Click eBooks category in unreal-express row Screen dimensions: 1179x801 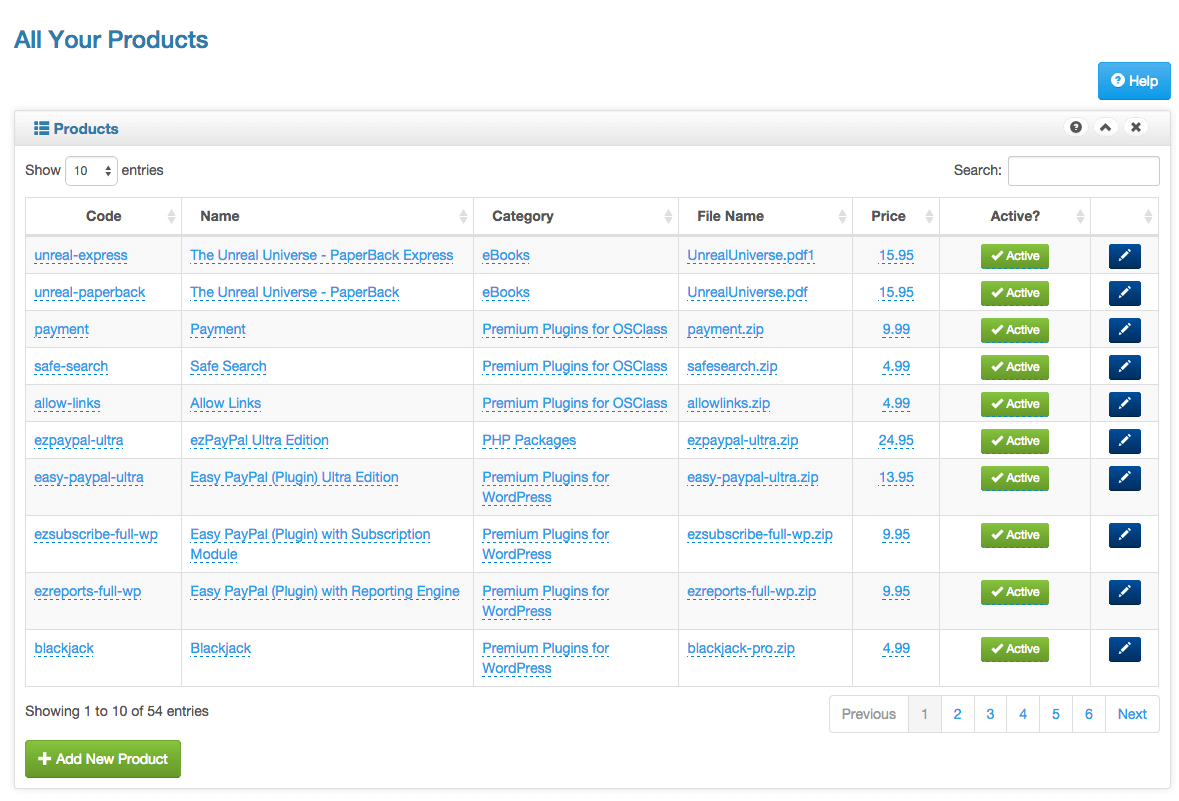coord(506,256)
